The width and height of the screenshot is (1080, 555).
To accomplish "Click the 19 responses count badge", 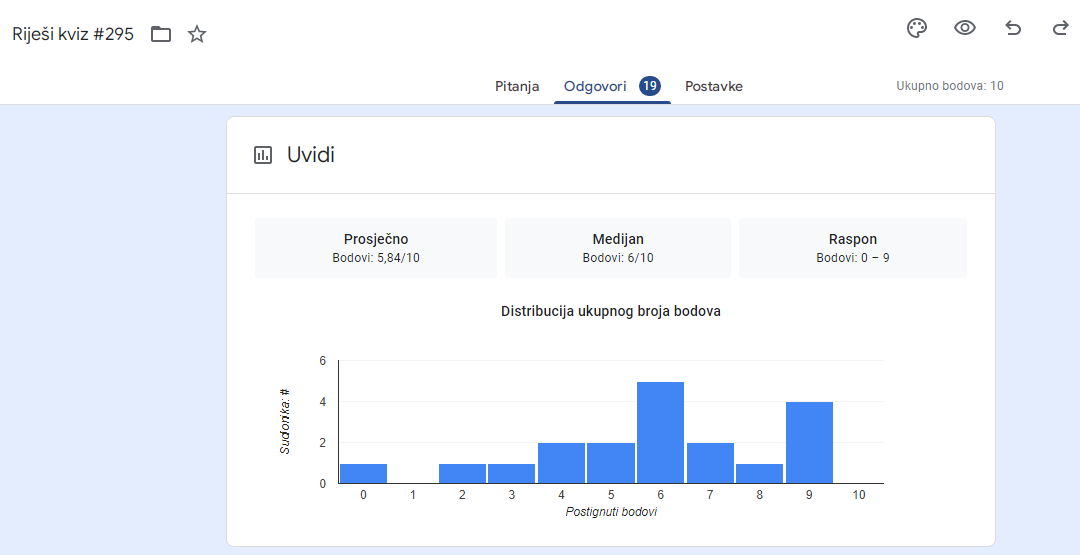I will pos(650,86).
